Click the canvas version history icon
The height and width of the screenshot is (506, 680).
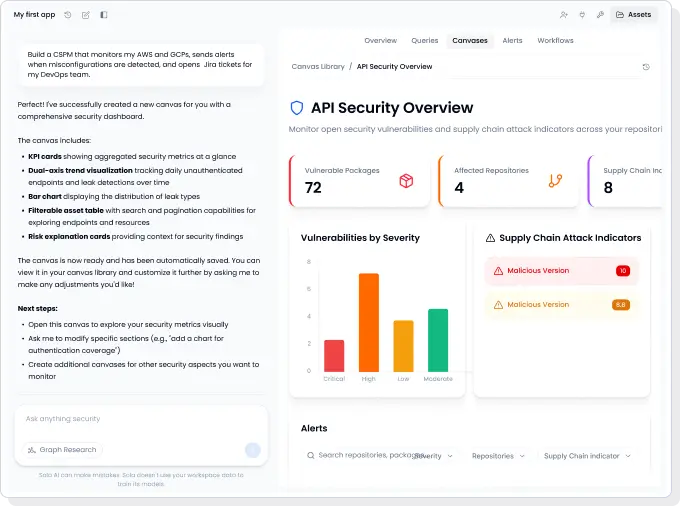click(646, 67)
